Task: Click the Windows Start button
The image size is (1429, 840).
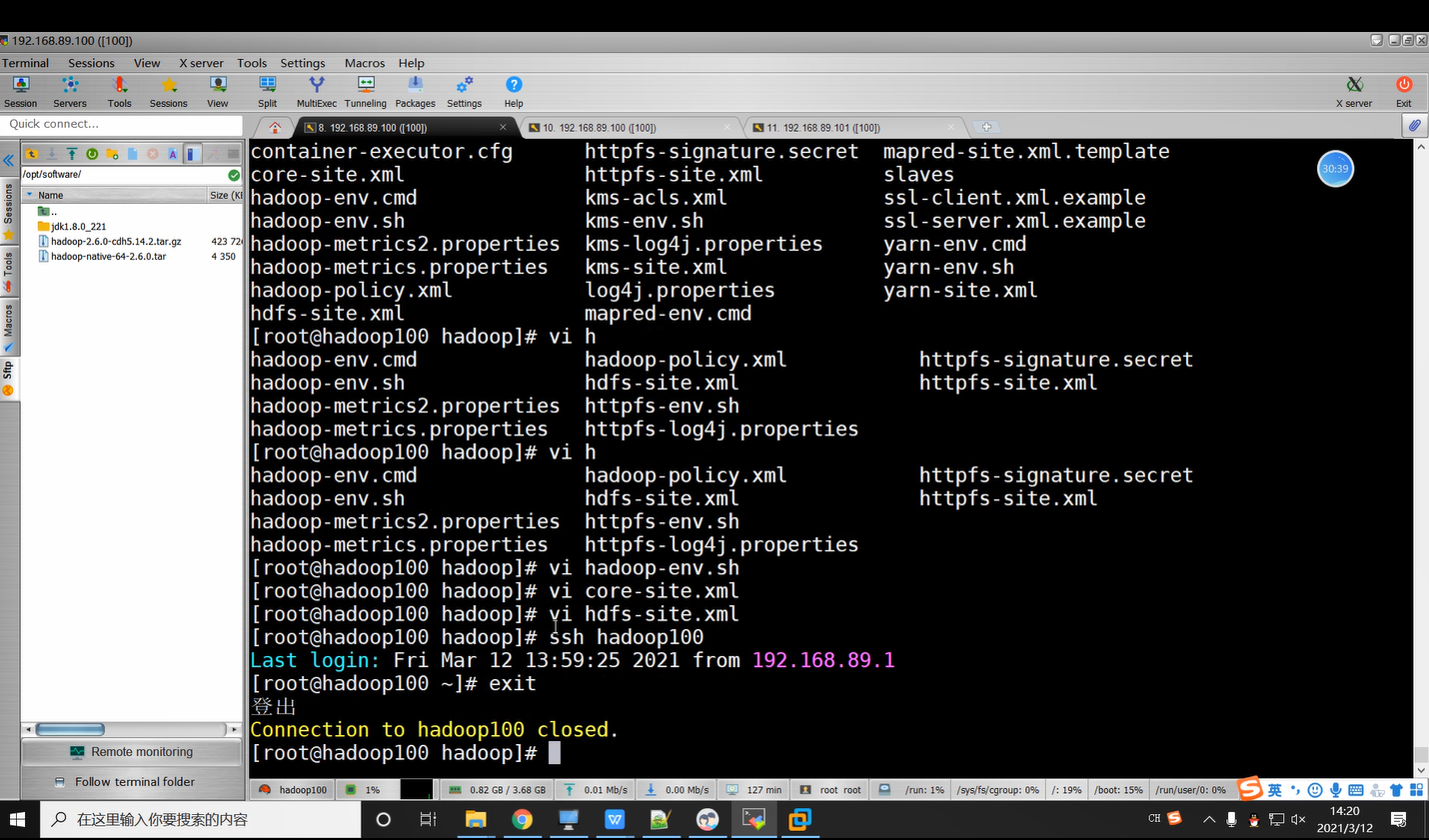Action: (17, 820)
